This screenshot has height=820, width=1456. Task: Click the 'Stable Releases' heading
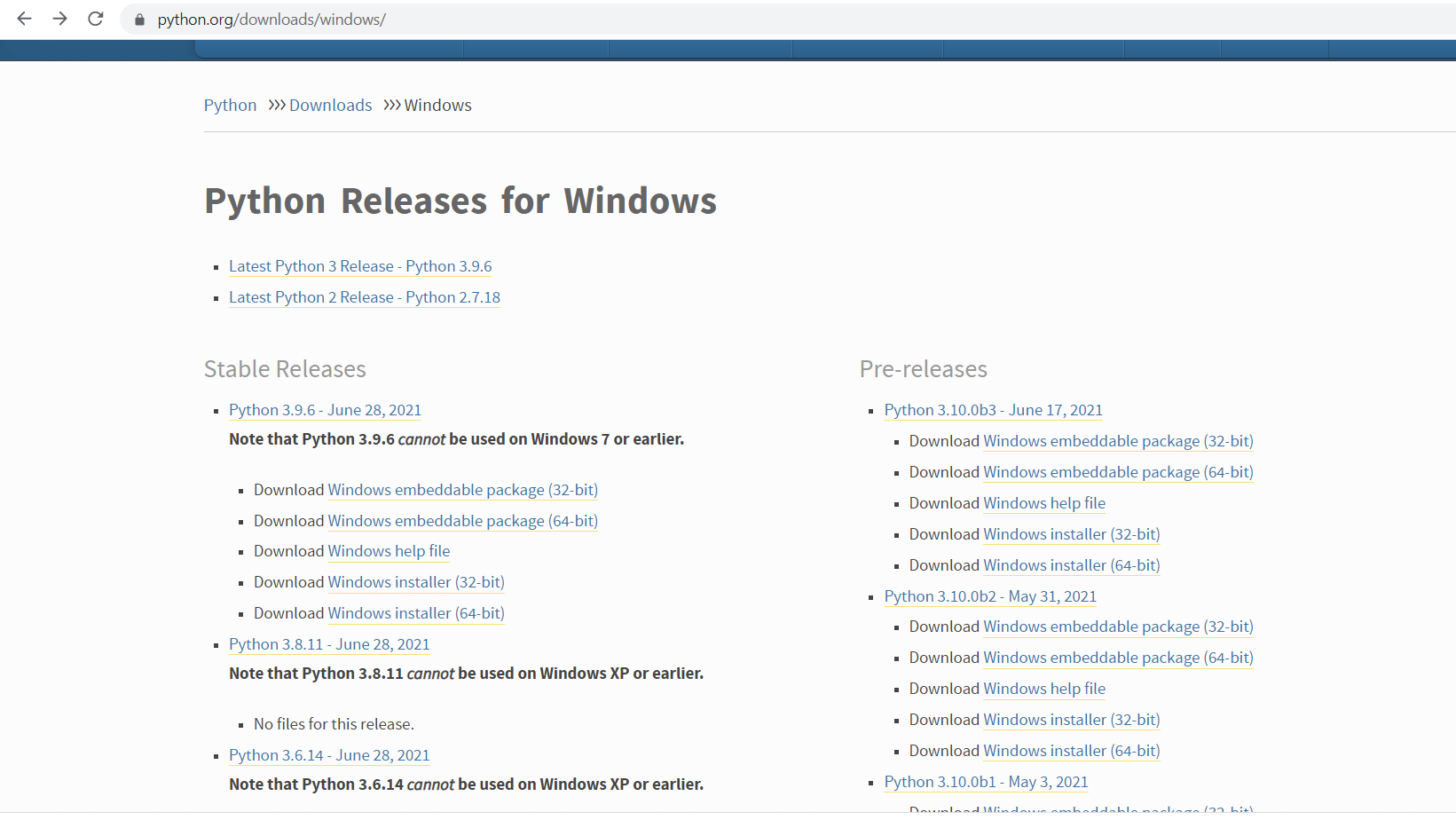click(x=285, y=369)
